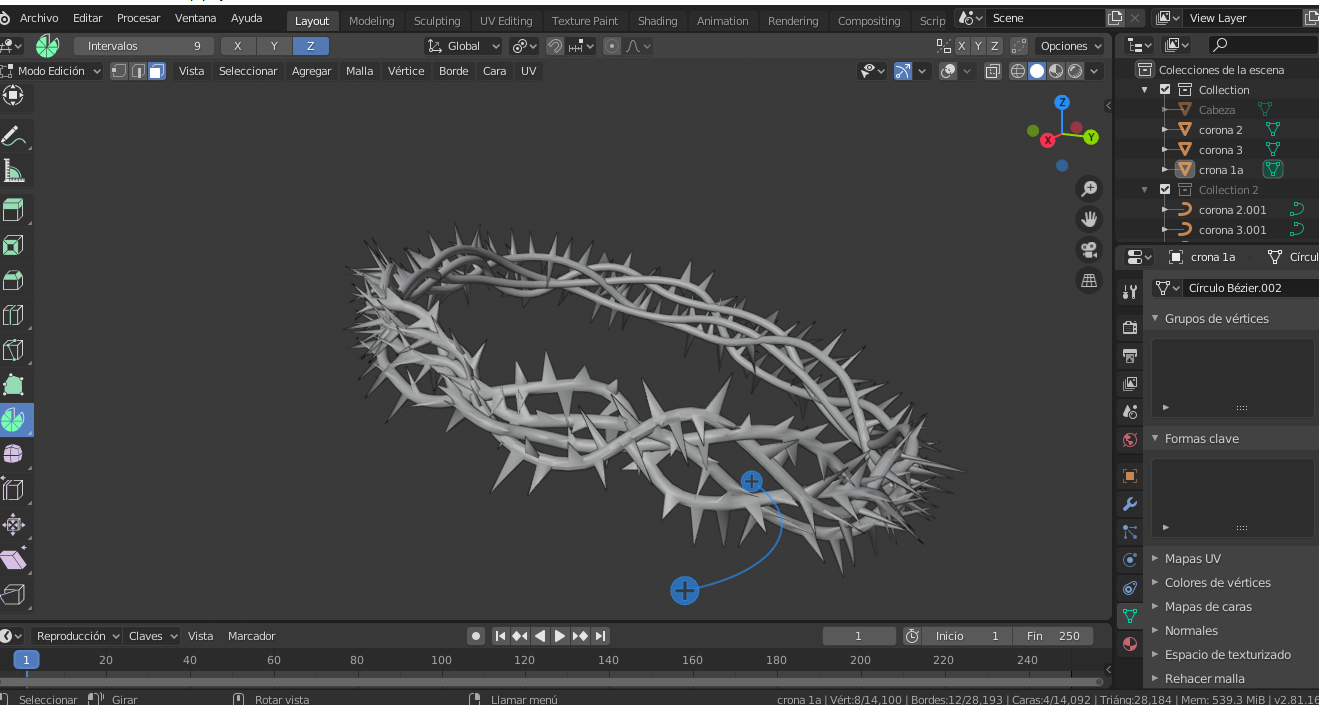The height and width of the screenshot is (705, 1319).
Task: Switch to the Sculpting workspace tab
Action: pos(437,21)
